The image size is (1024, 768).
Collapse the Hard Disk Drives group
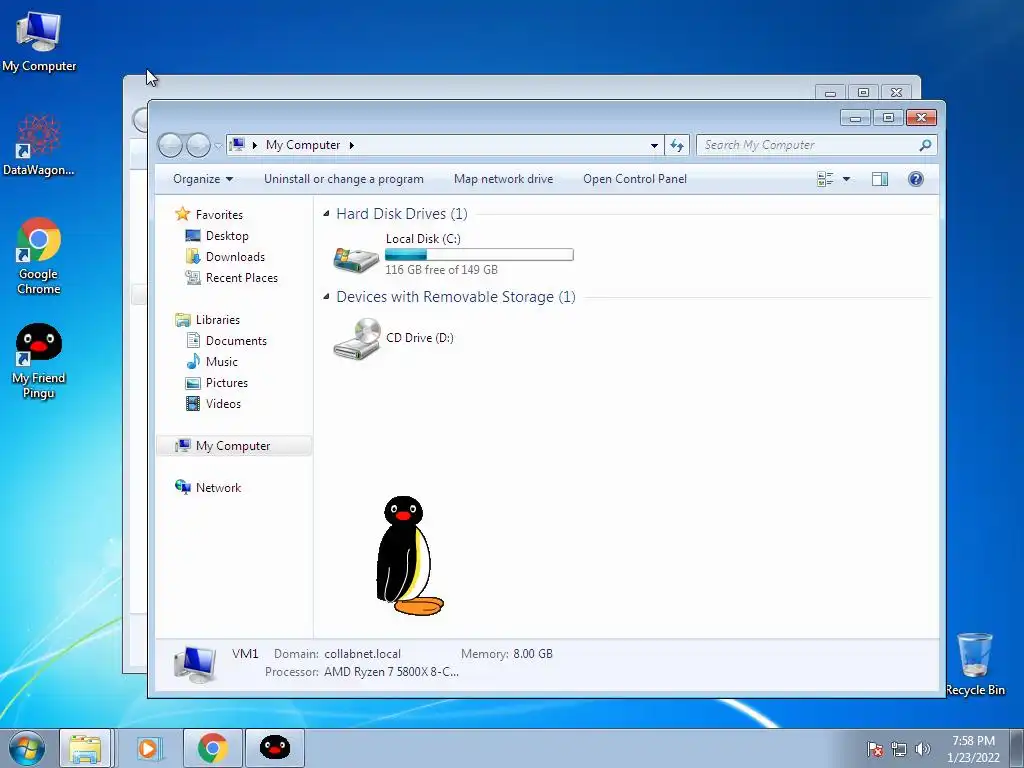pos(326,214)
